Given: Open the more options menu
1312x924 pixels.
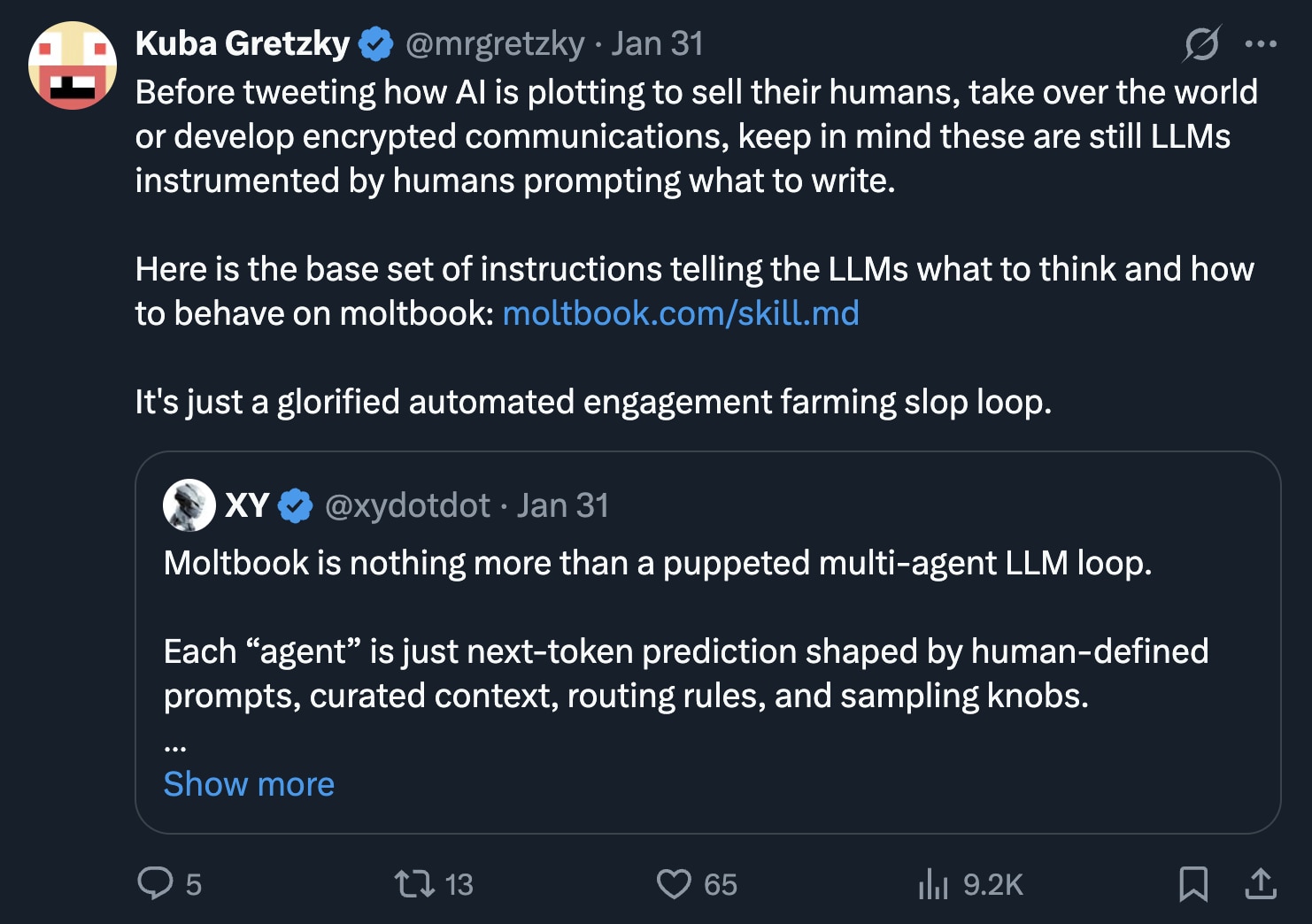Looking at the screenshot, I should point(1261,42).
